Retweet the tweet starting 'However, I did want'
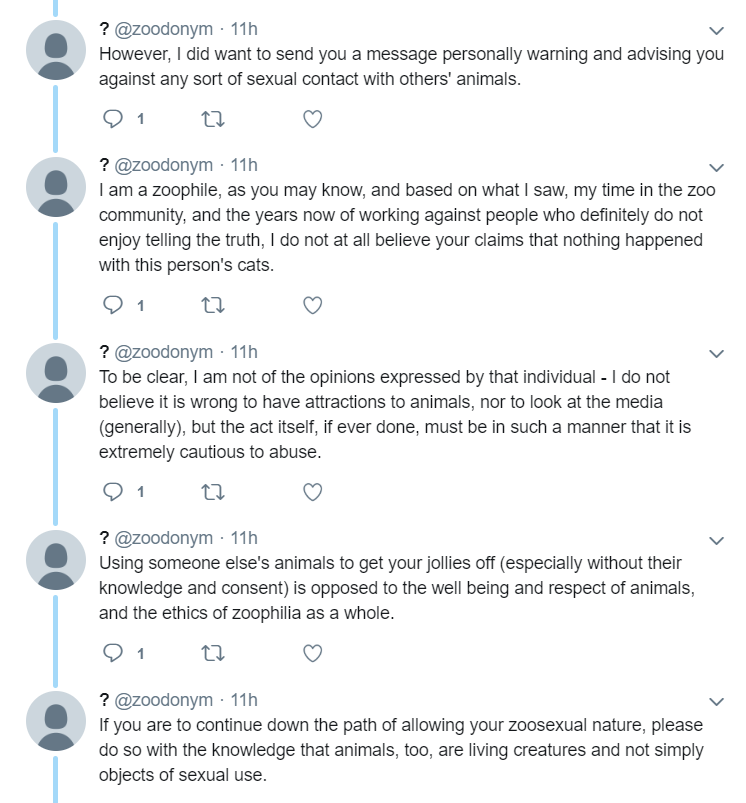This screenshot has height=803, width=746. pos(212,119)
